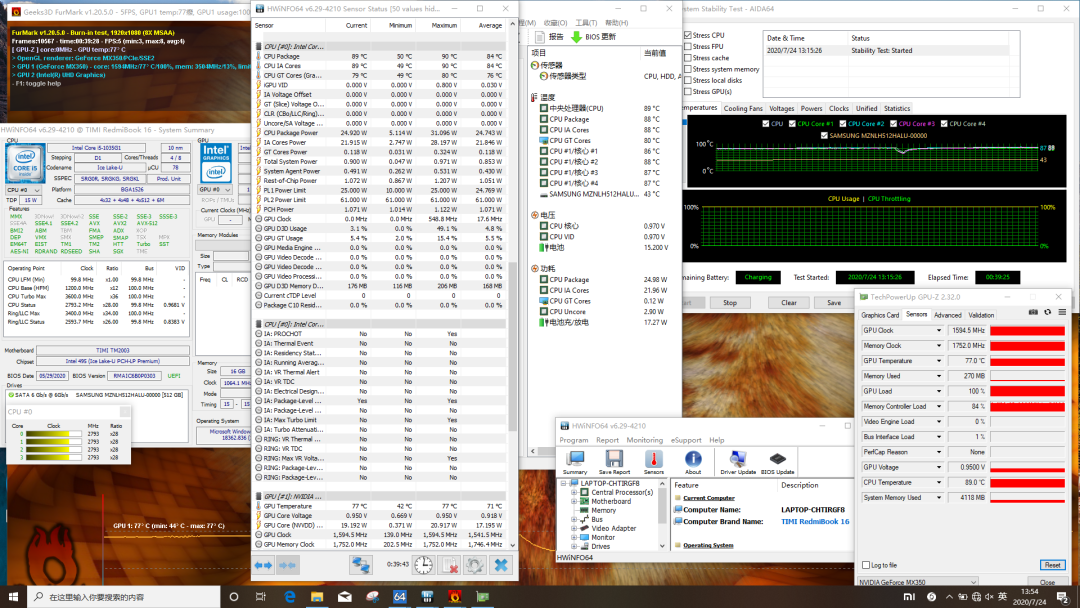Reset sensor timer with clock icon
This screenshot has width=1080, height=608.
point(424,566)
